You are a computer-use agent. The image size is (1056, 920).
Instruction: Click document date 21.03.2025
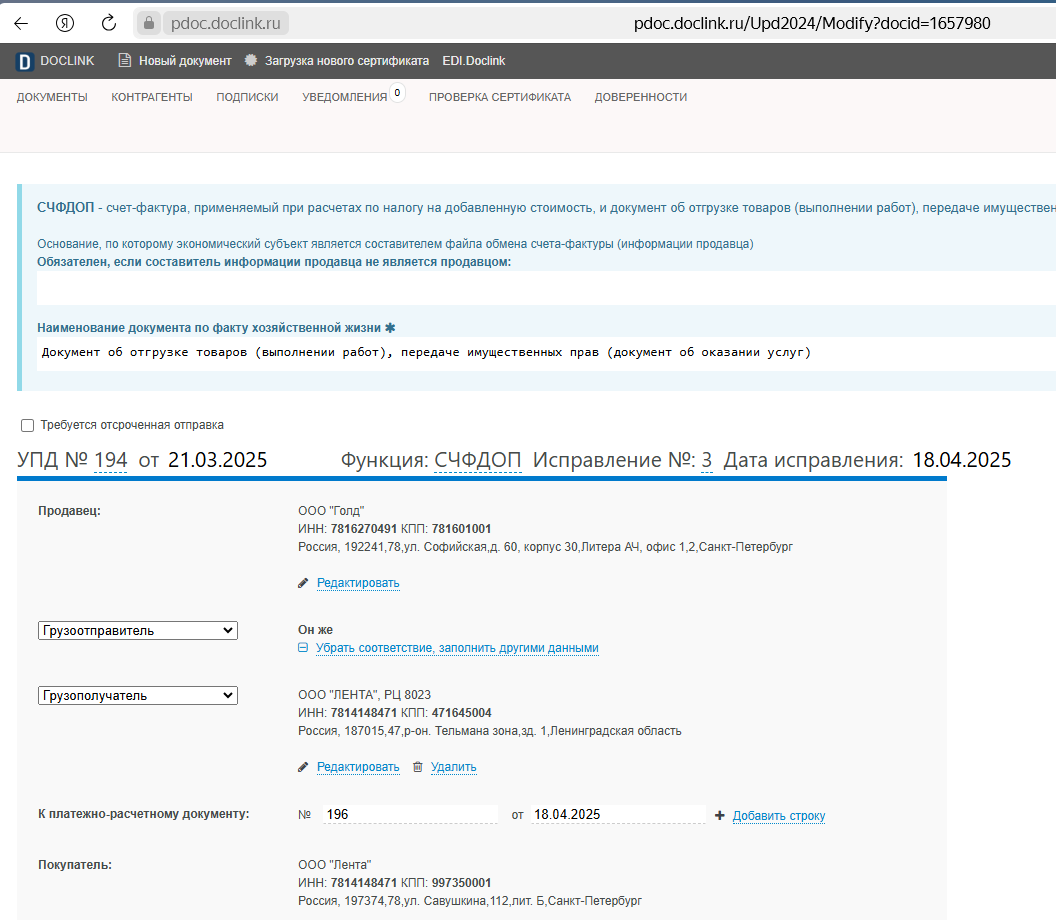pos(218,460)
